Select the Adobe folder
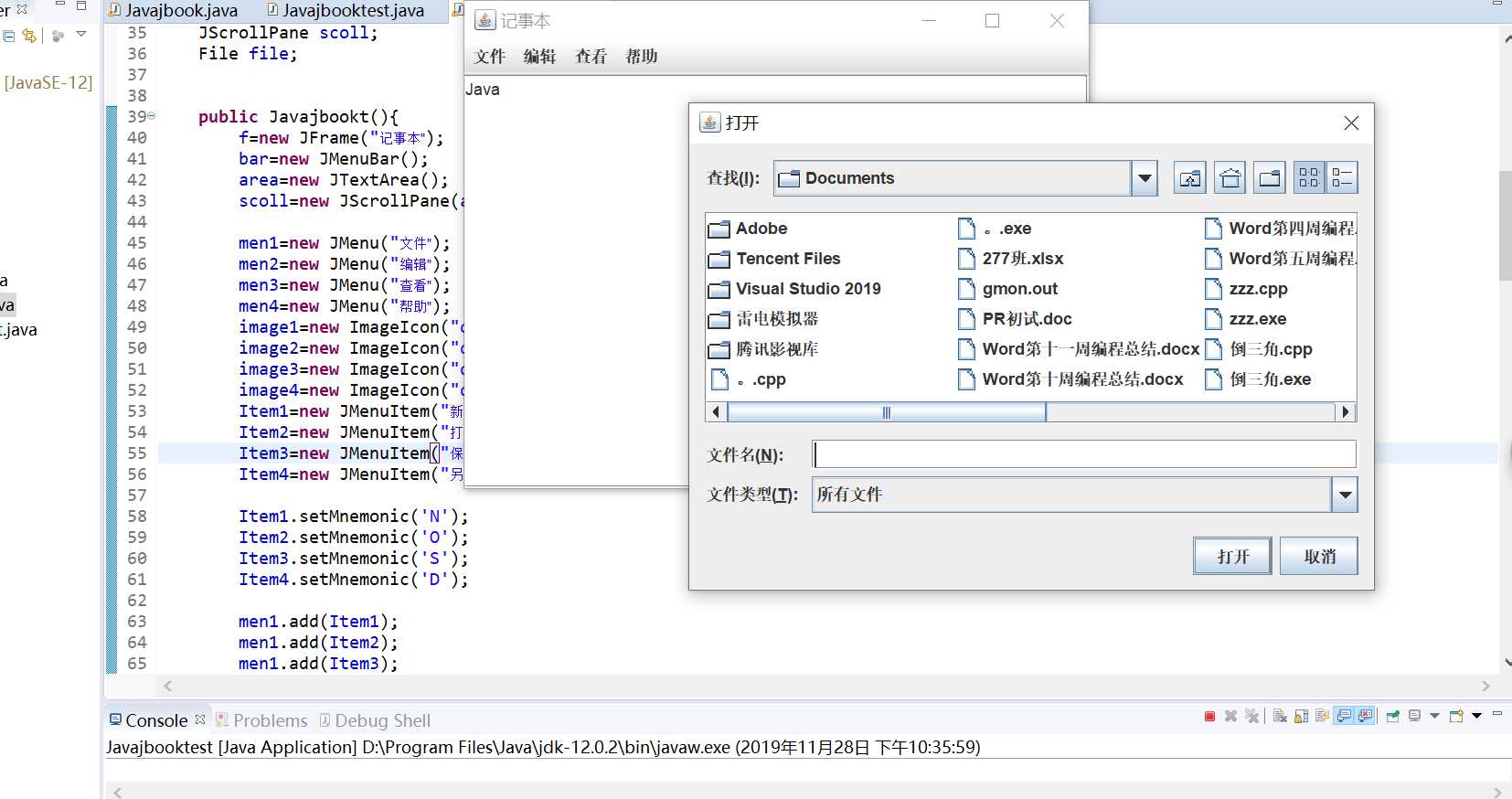Image resolution: width=1512 pixels, height=799 pixels. pos(748,229)
